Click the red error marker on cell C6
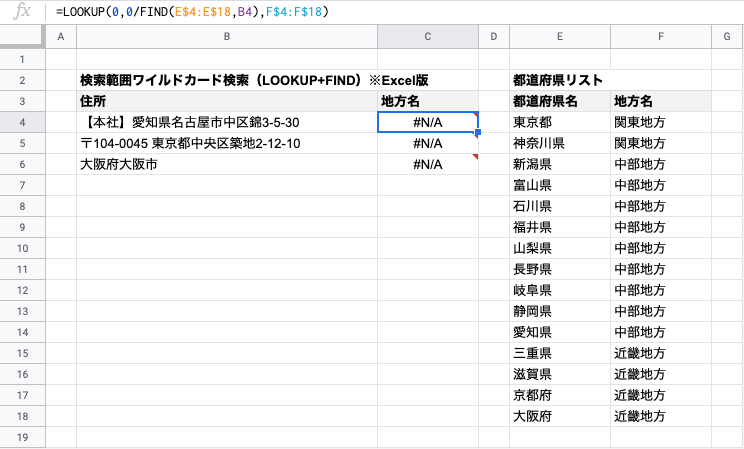The width and height of the screenshot is (744, 449). (475, 156)
